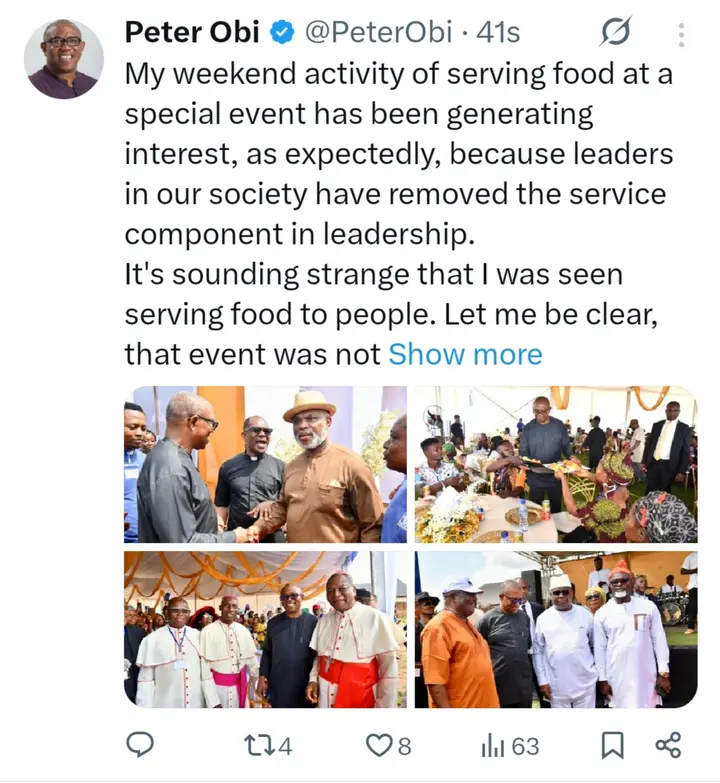Click the slashed-circle icon beside the timestamp
The image size is (720, 783).
(615, 34)
